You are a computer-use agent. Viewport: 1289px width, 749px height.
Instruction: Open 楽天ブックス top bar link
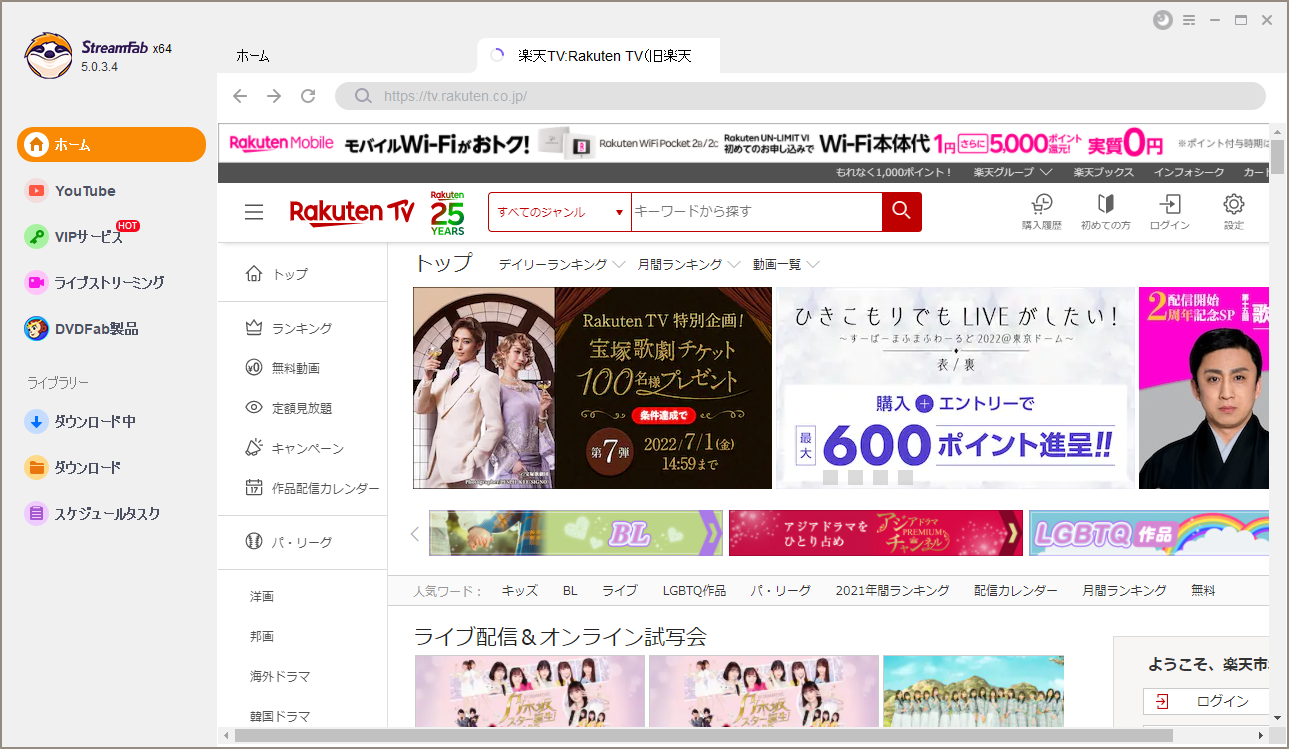click(1104, 172)
